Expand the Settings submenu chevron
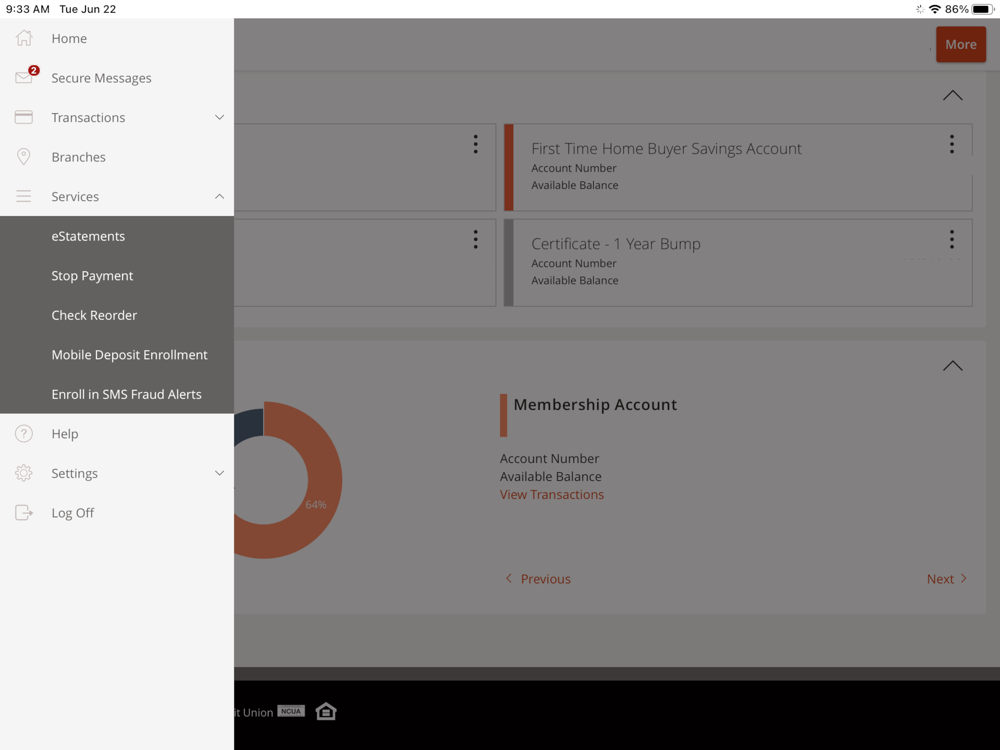 [219, 473]
